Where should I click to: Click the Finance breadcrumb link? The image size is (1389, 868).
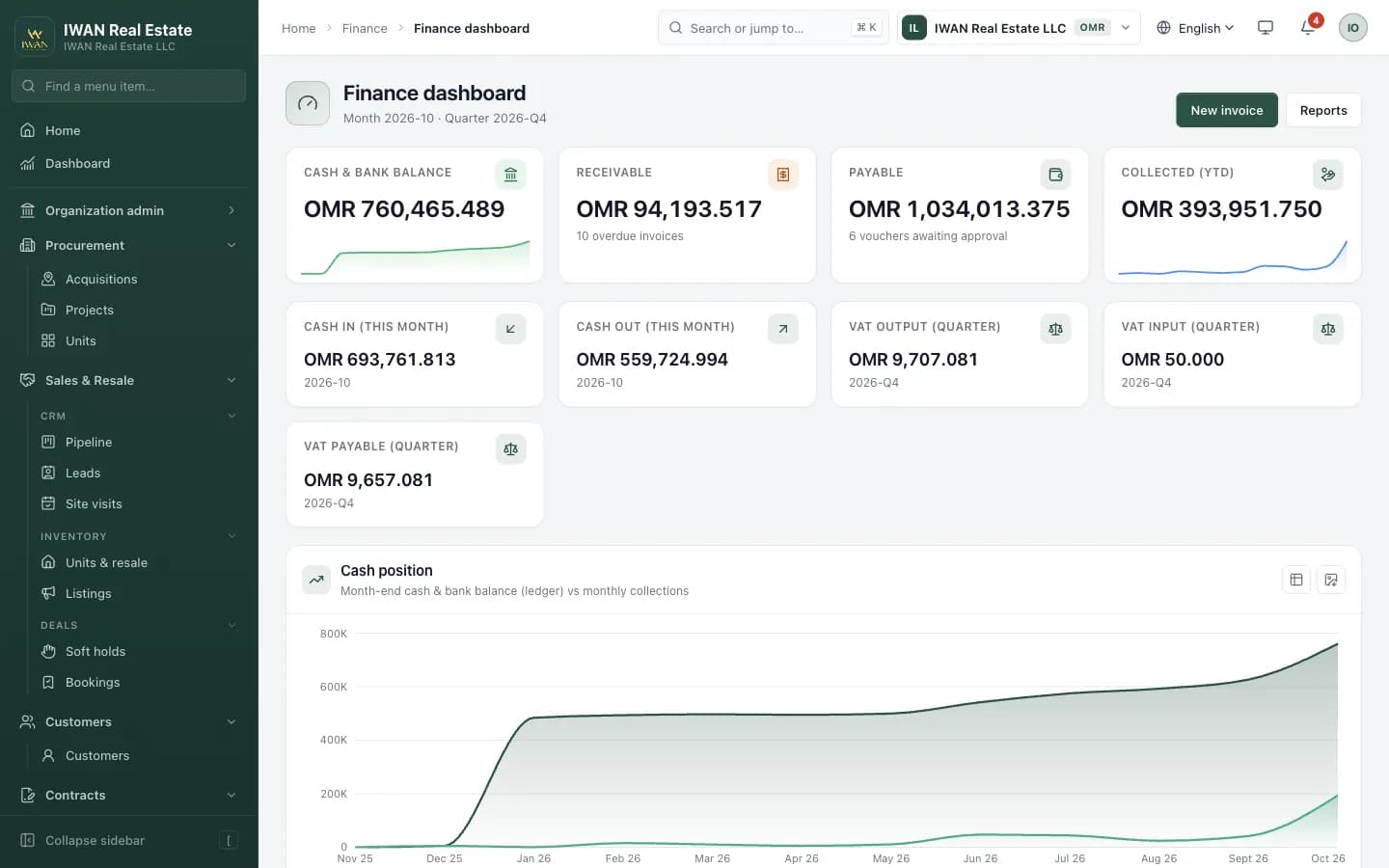click(365, 28)
